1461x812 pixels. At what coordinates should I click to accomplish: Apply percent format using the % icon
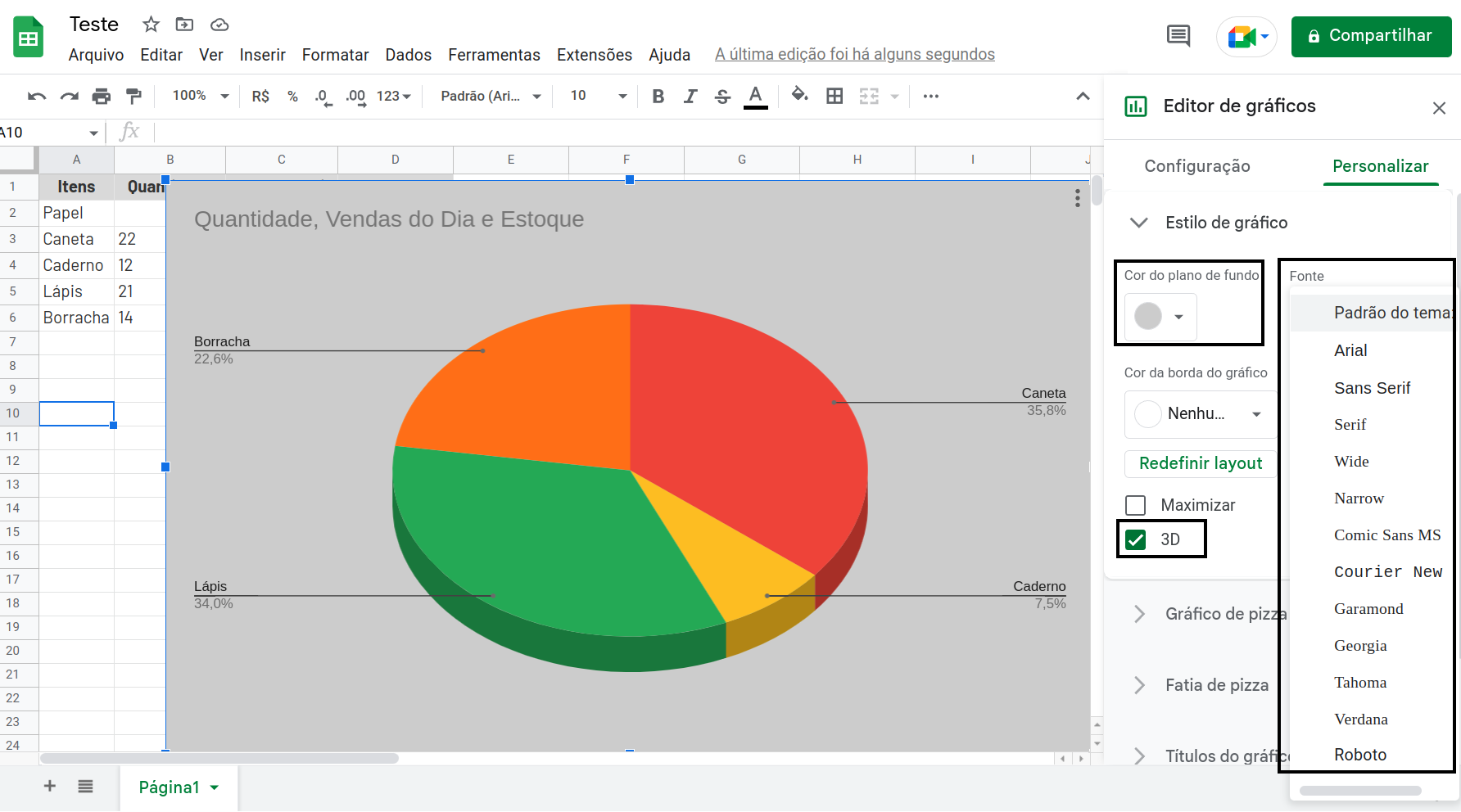[292, 96]
